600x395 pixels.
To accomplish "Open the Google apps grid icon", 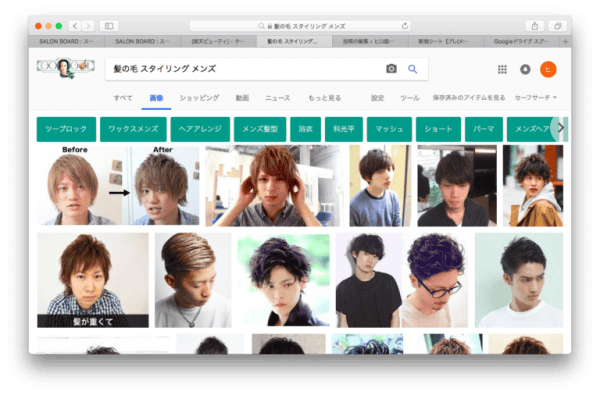I will [x=502, y=69].
